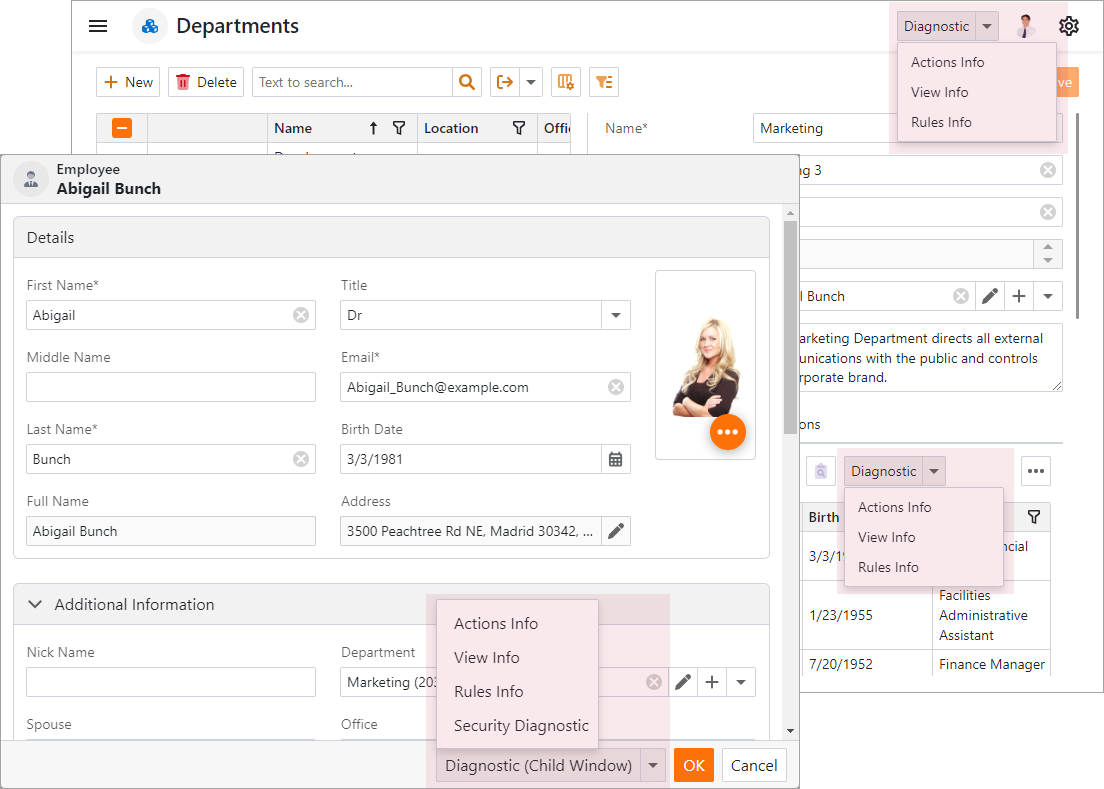Image resolution: width=1104 pixels, height=789 pixels.
Task: Edit the Department with the pencil icon
Action: click(x=683, y=682)
